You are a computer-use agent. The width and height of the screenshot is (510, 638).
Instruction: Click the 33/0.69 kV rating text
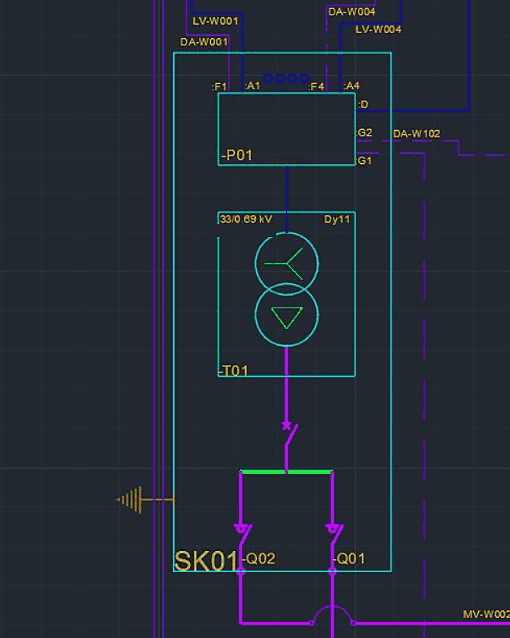tap(246, 219)
